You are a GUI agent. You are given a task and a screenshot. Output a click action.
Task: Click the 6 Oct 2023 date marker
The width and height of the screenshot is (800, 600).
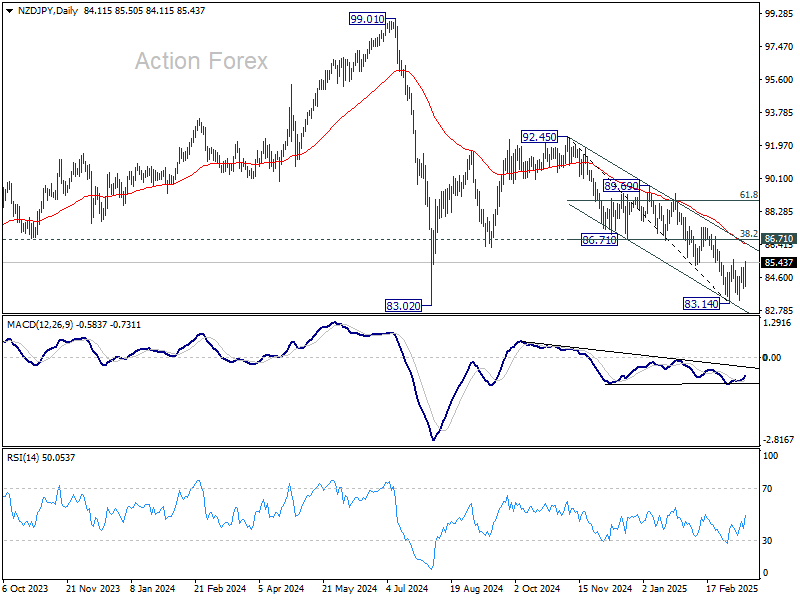pos(26,588)
